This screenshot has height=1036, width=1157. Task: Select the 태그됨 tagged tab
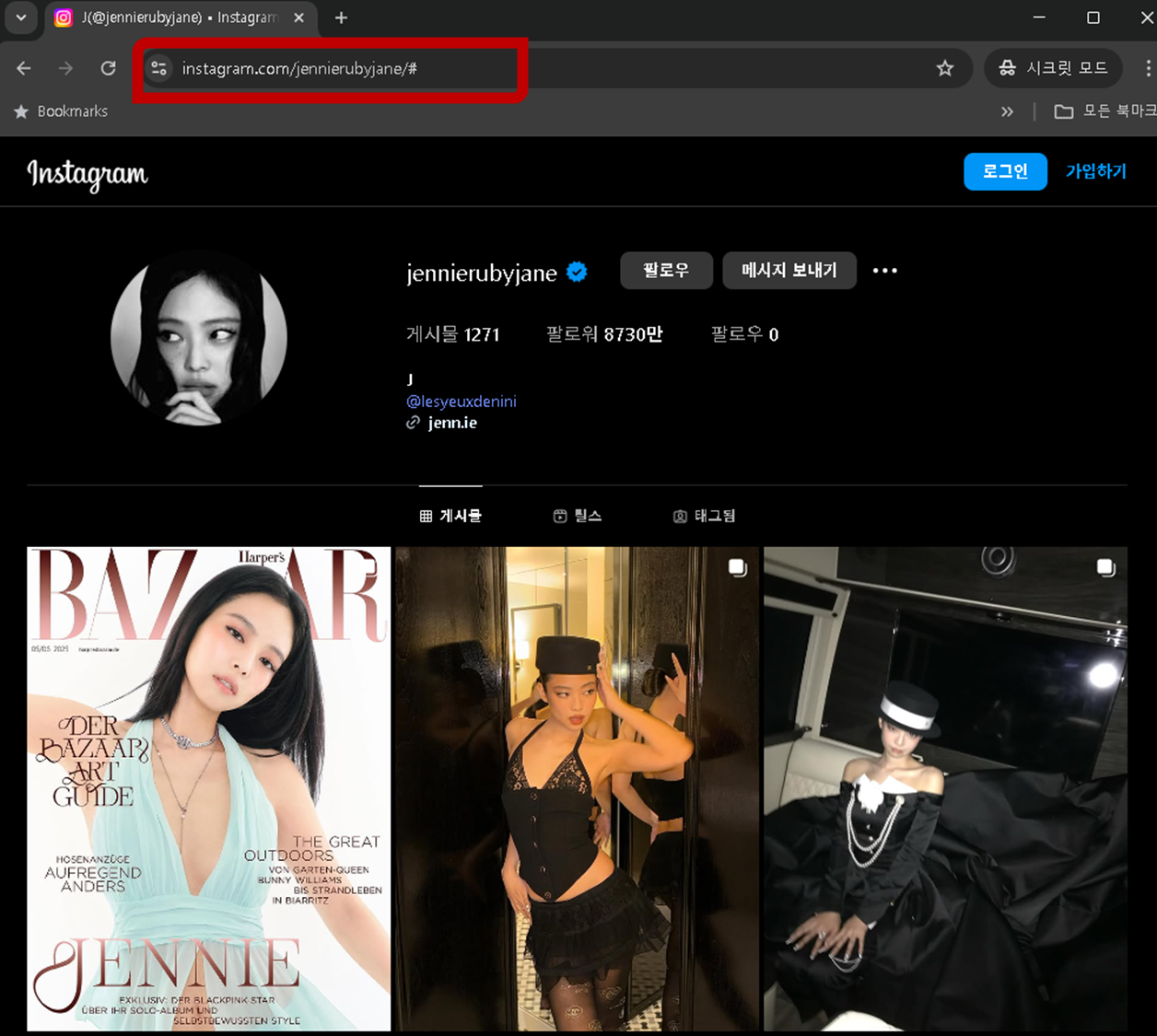[x=704, y=516]
